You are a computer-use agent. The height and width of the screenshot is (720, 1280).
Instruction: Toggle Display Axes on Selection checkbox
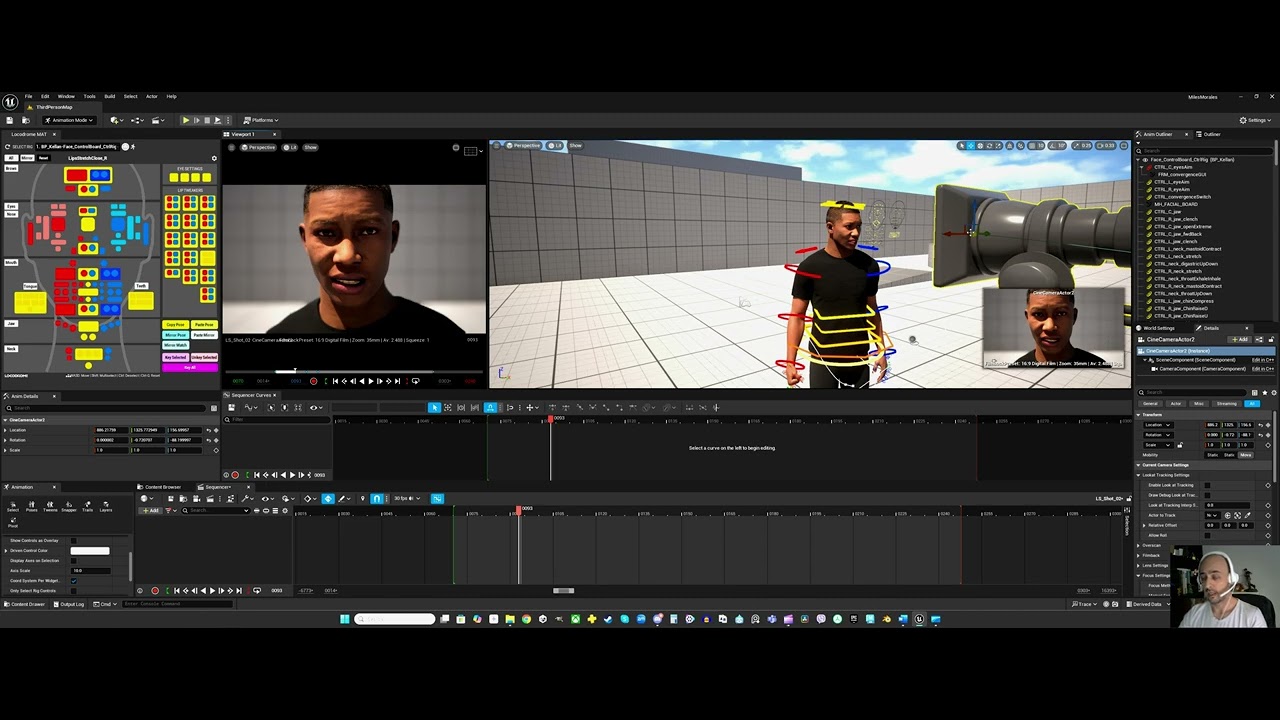click(73, 560)
